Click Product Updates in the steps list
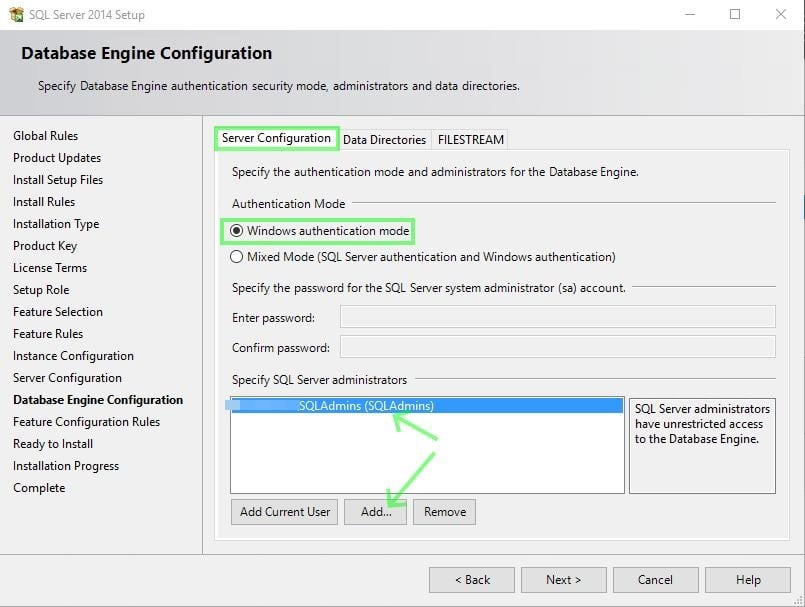Screen dimensions: 805x607 pyautogui.click(x=57, y=158)
